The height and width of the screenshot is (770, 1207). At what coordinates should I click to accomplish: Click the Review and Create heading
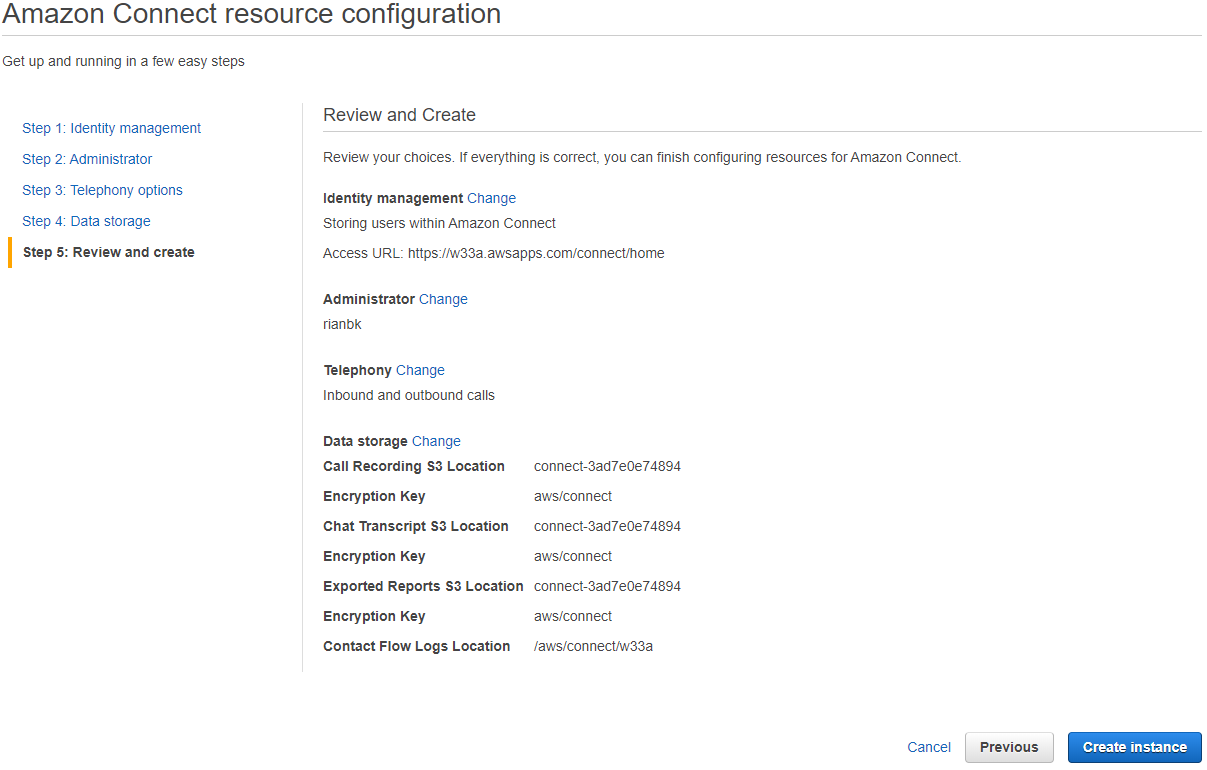(399, 115)
